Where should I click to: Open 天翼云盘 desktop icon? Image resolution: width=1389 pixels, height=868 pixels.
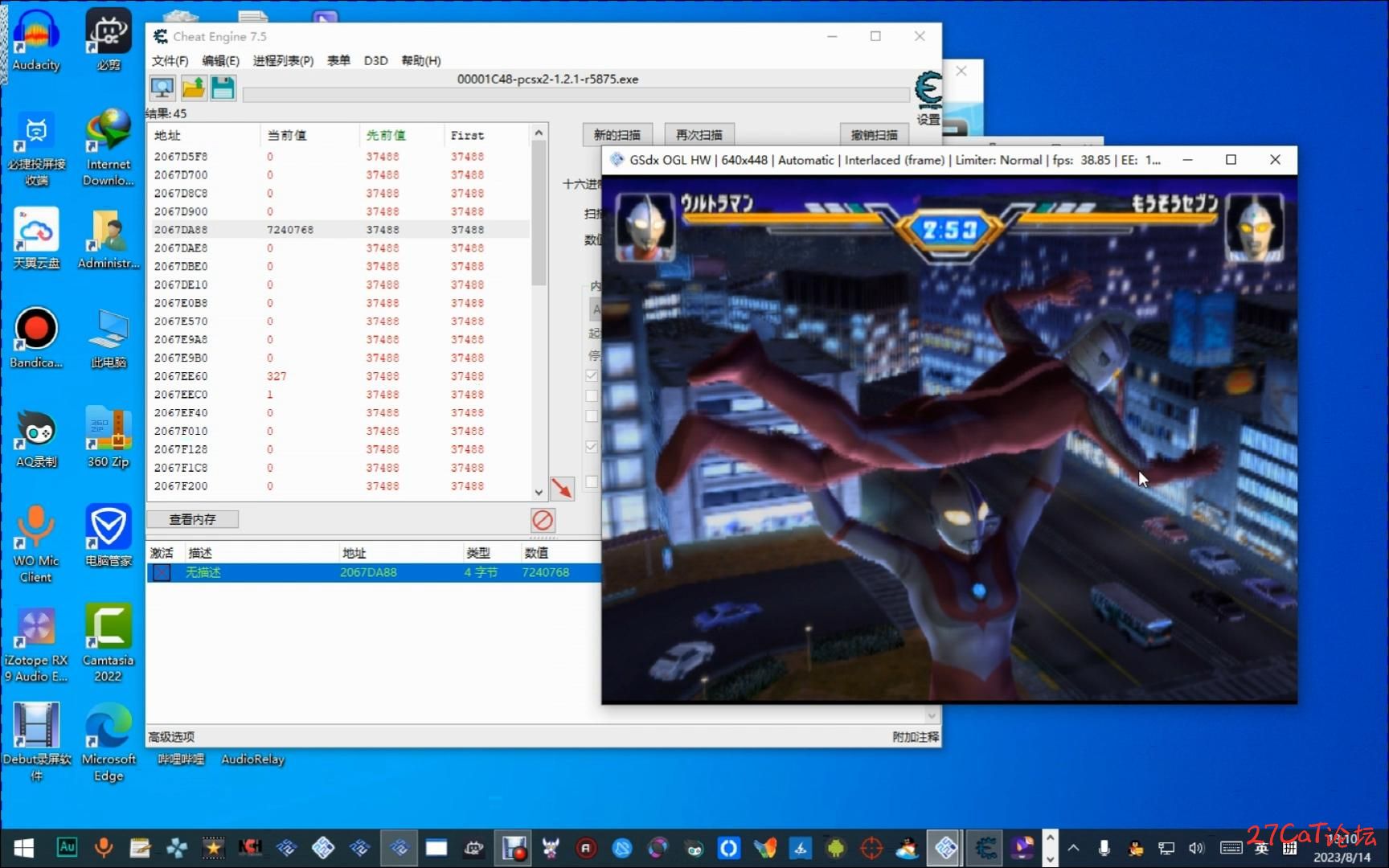(x=36, y=239)
